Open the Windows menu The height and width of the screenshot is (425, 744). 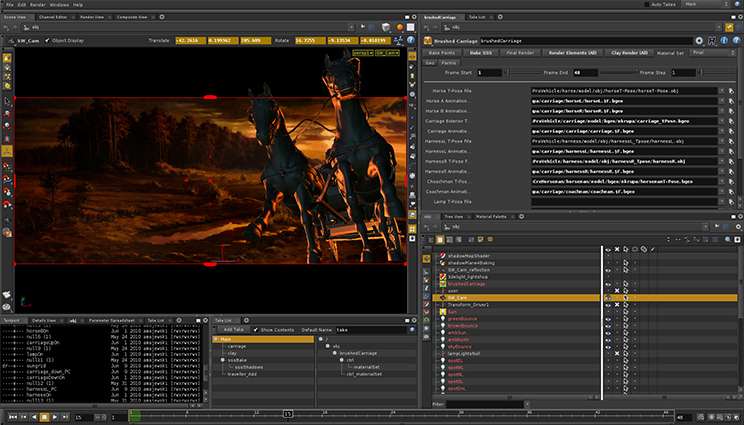point(59,4)
